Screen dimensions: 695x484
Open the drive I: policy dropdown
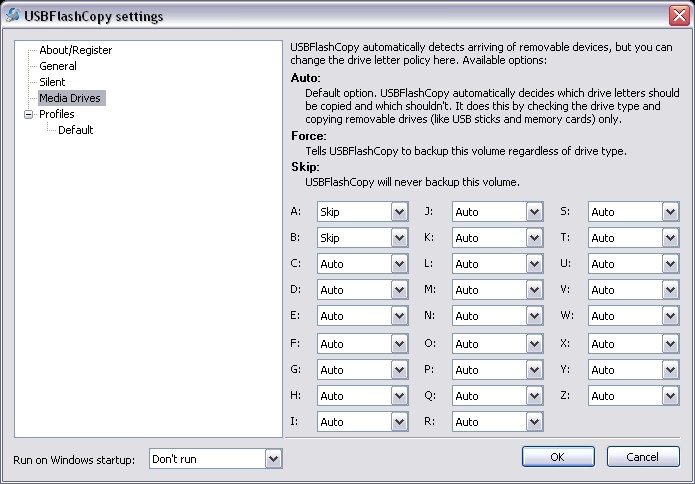(363, 422)
